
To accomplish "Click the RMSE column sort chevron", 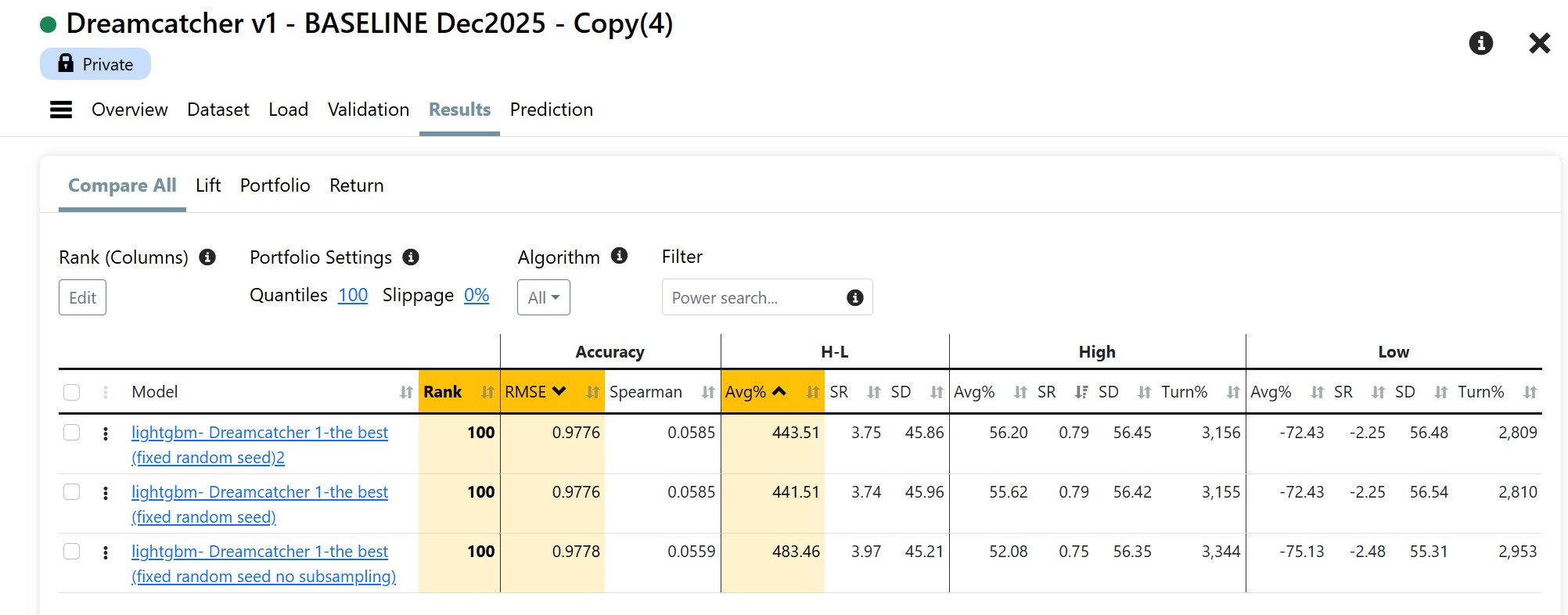I will (559, 392).
